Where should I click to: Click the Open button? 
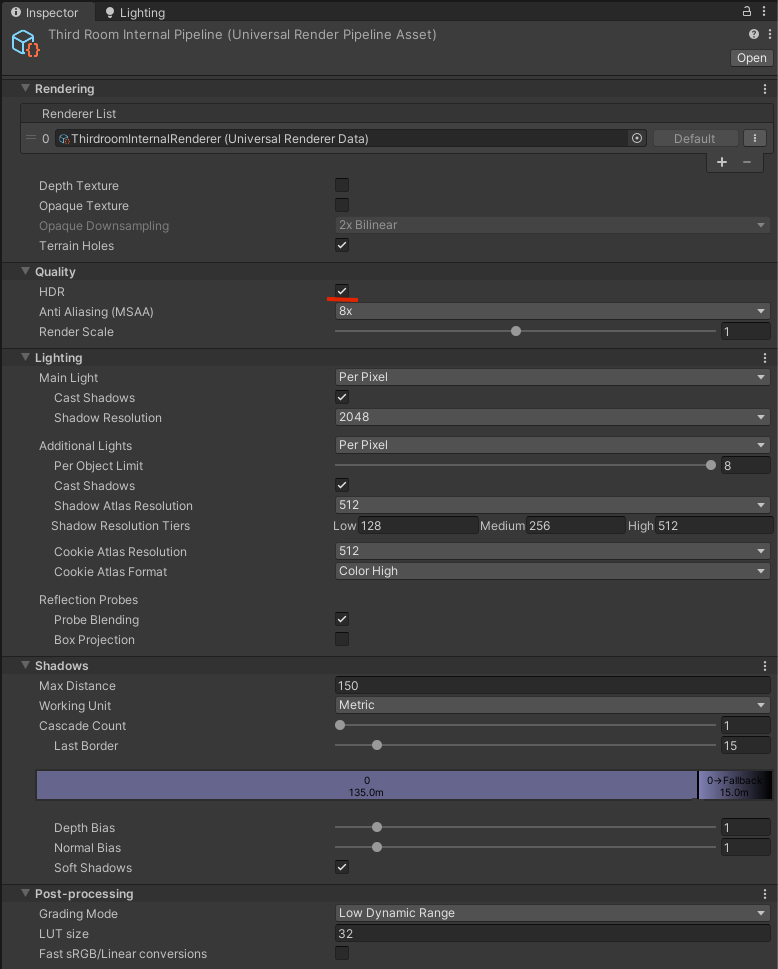tap(751, 58)
